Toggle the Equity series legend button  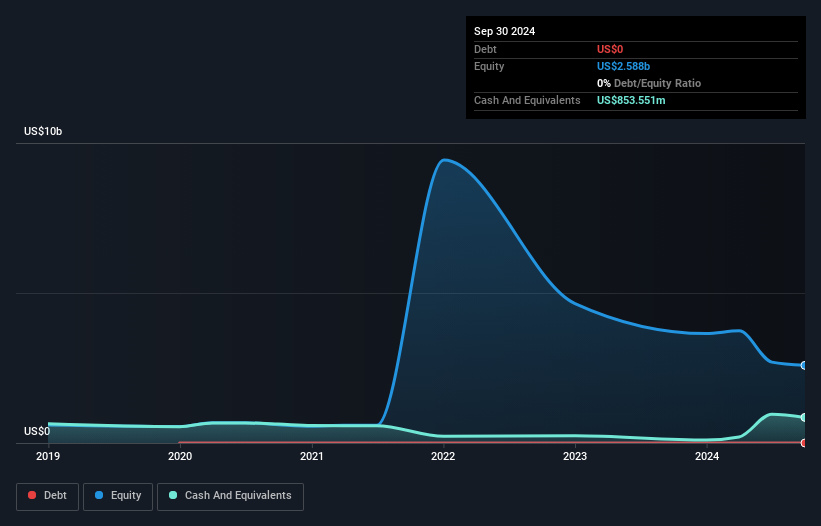pos(118,496)
